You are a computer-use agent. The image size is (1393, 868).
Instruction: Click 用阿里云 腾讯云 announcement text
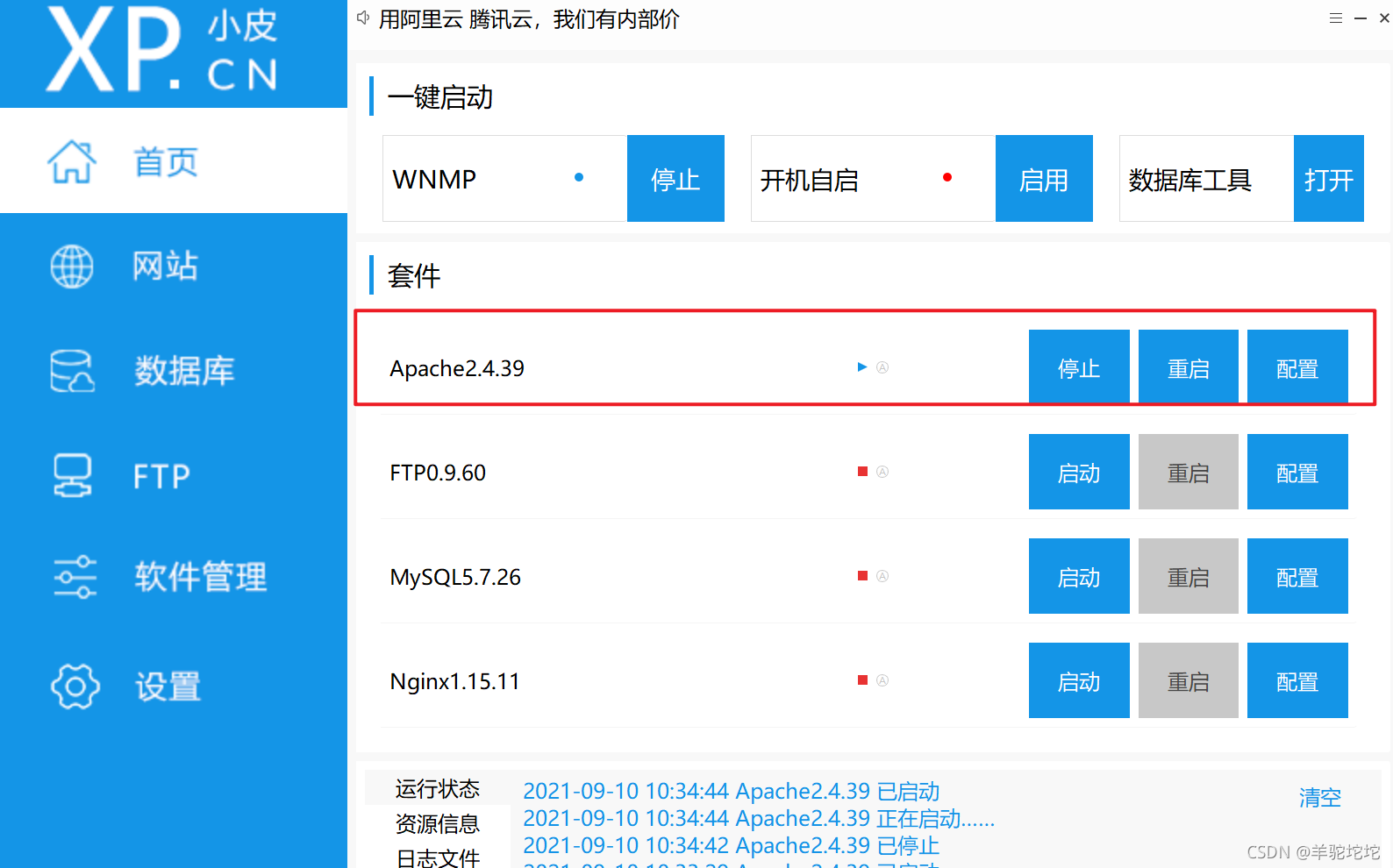[x=529, y=18]
